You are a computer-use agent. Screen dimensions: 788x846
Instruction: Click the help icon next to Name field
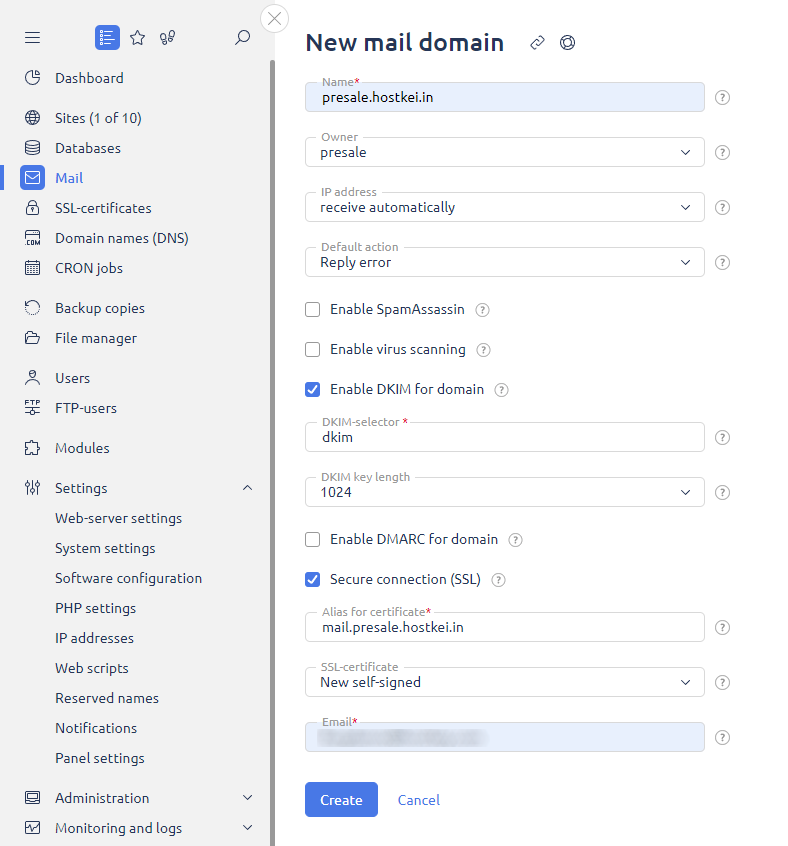pyautogui.click(x=723, y=98)
